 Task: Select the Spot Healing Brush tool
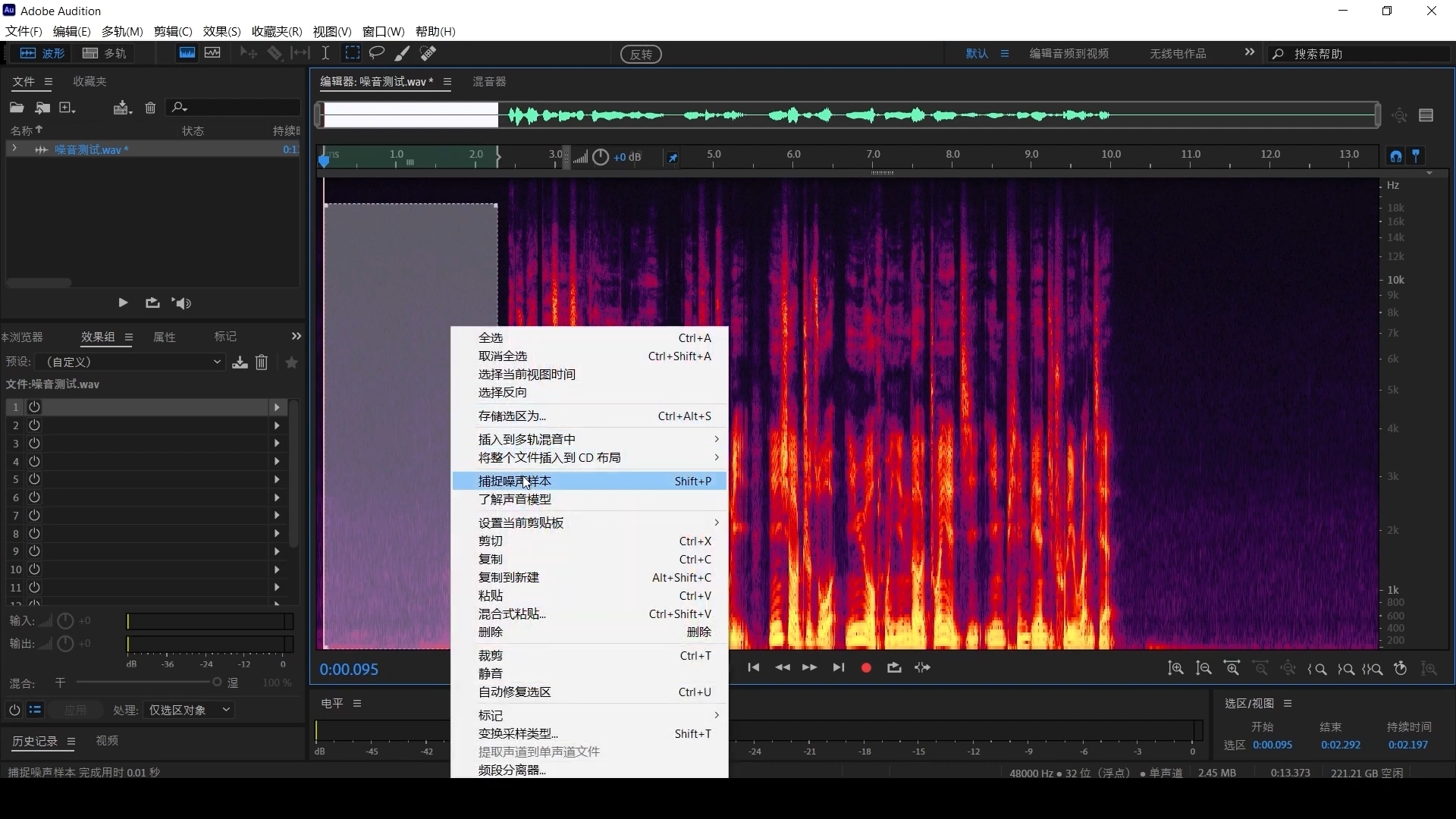pyautogui.click(x=428, y=53)
